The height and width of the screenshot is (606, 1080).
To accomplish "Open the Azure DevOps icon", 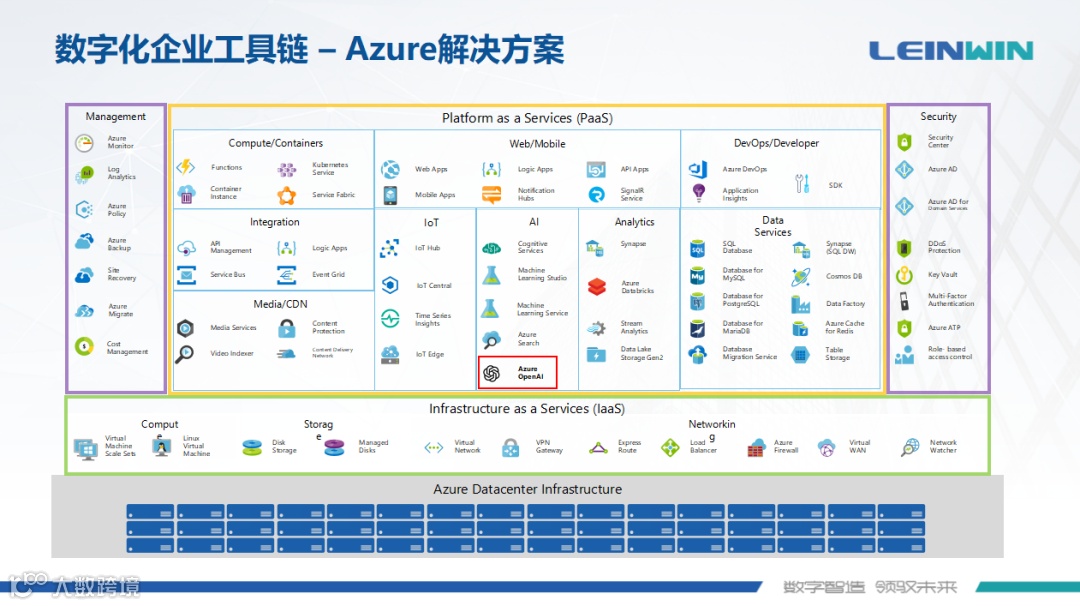I will (x=698, y=169).
